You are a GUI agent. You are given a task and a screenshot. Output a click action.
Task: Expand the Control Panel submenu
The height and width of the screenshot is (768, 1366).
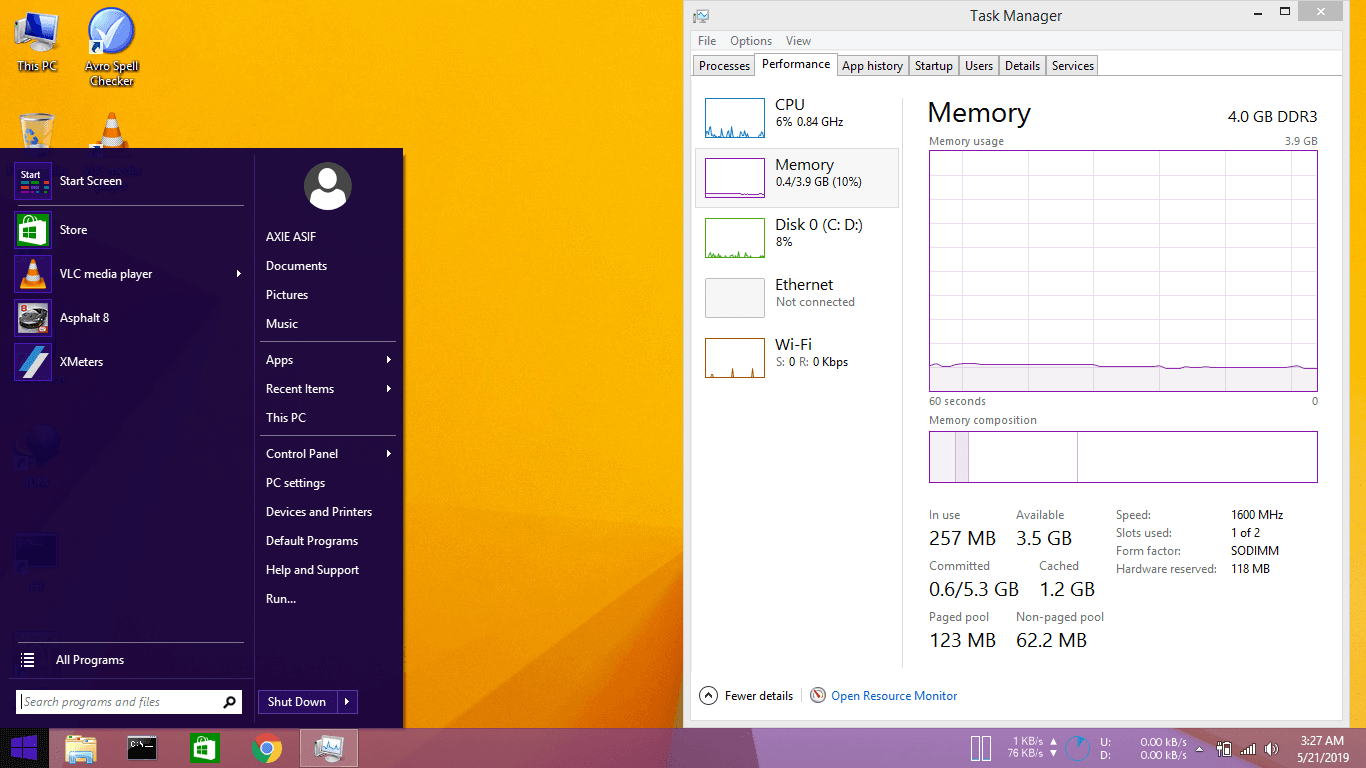pyautogui.click(x=388, y=454)
